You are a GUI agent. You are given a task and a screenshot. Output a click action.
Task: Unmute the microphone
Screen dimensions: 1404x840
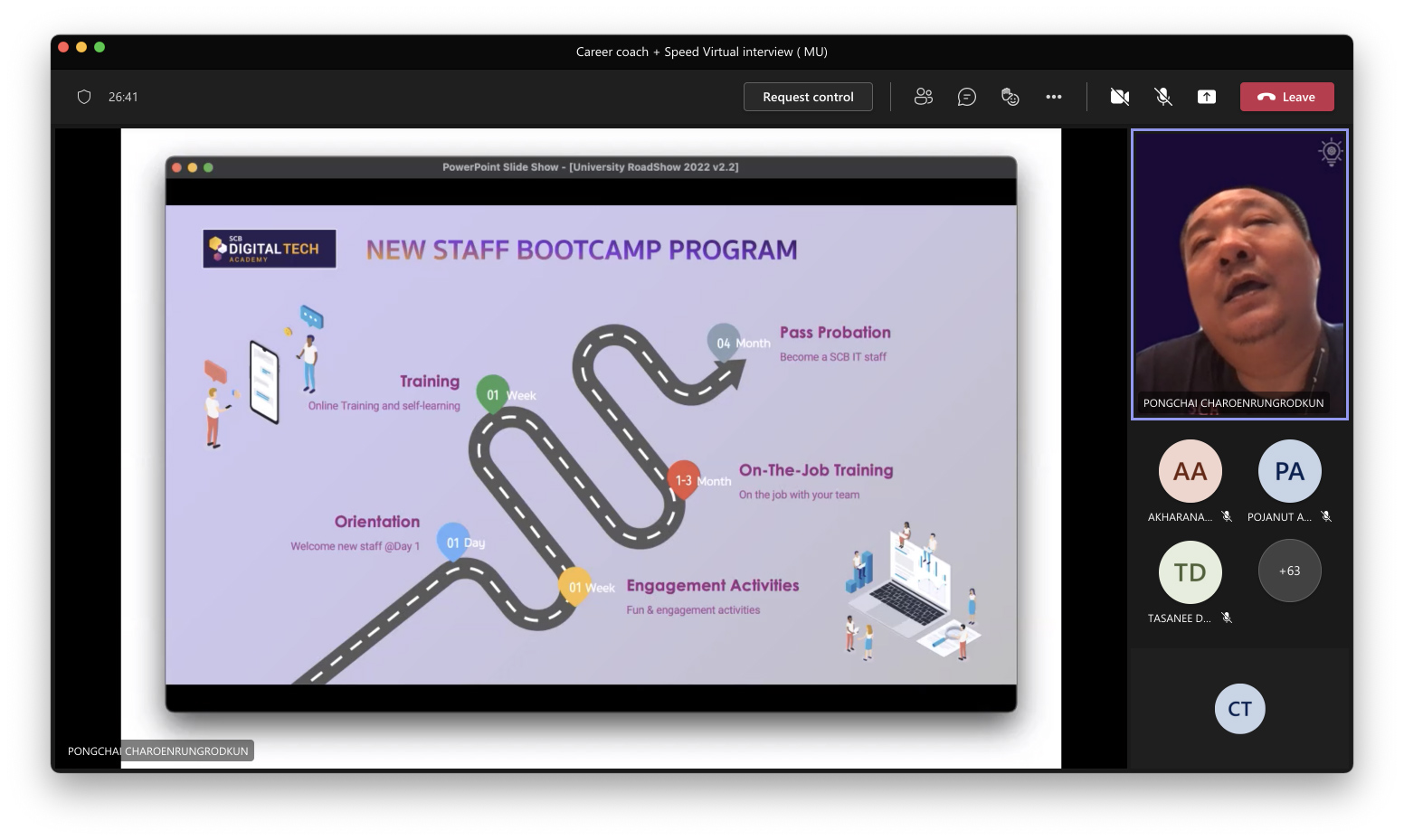point(1163,97)
